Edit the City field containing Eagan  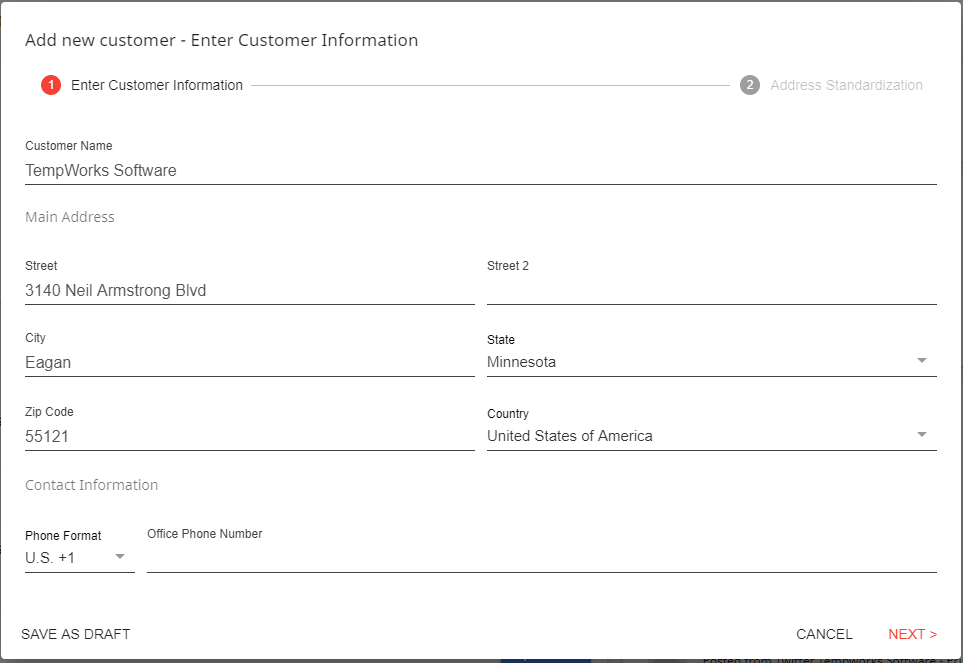click(x=249, y=363)
